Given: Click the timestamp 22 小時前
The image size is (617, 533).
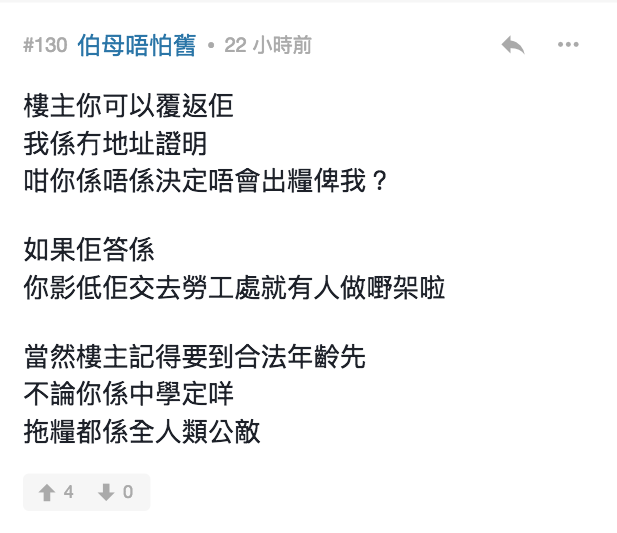Looking at the screenshot, I should (268, 46).
